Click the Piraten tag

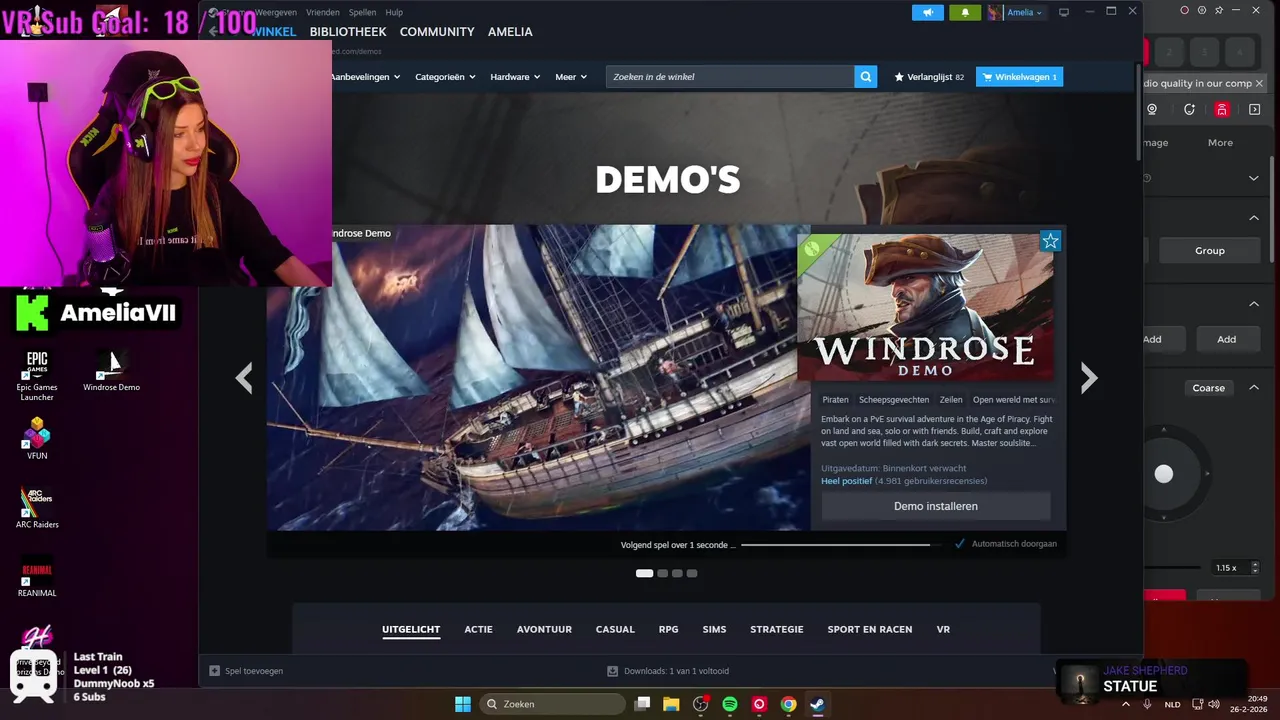click(x=835, y=400)
